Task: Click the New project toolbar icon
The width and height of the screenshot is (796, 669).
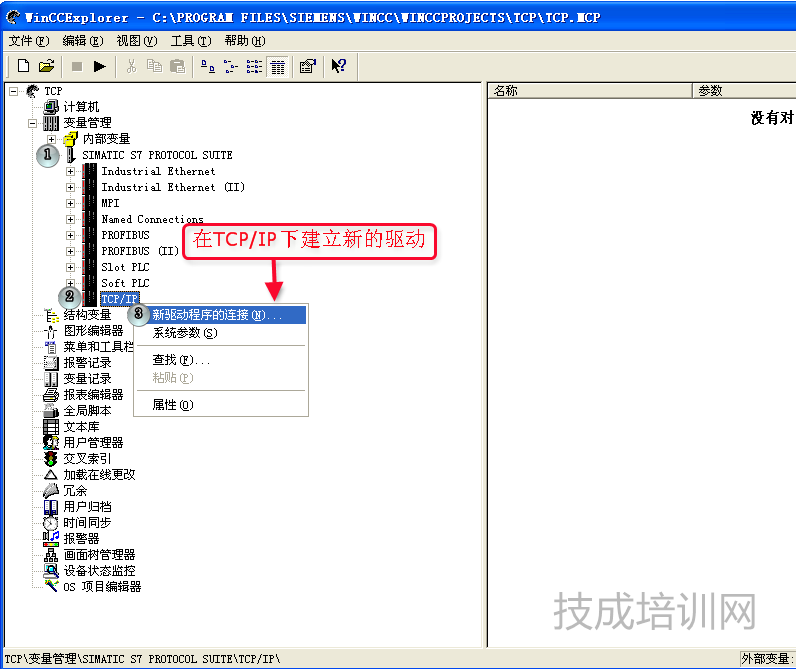Action: pos(23,66)
